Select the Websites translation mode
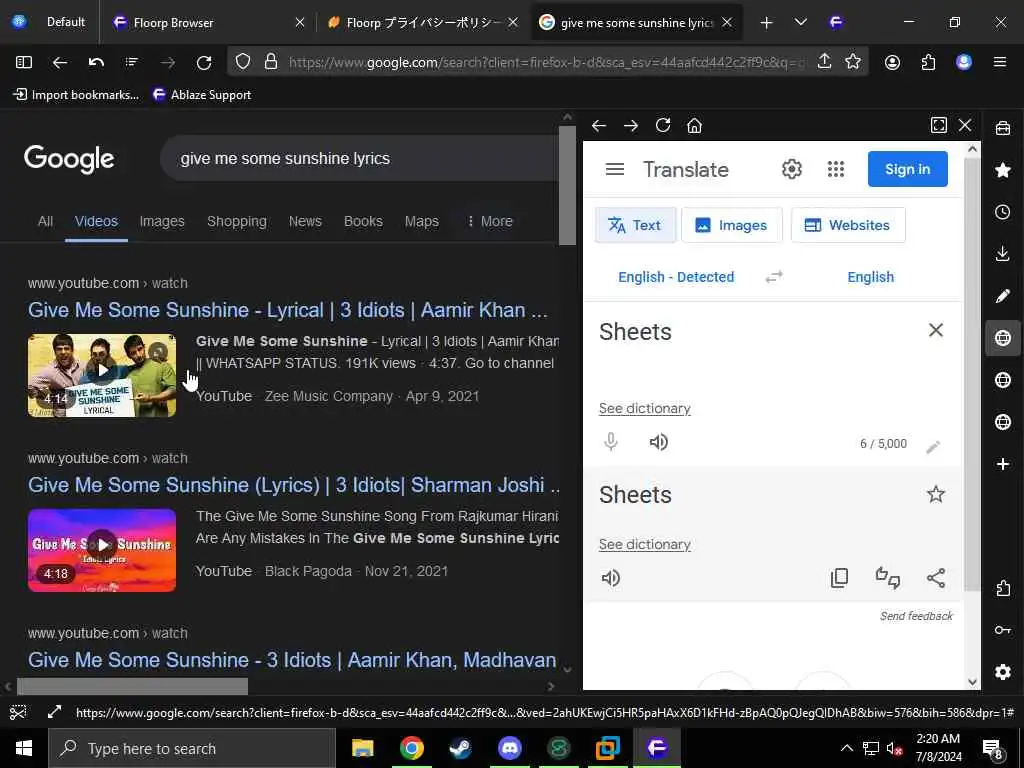This screenshot has height=768, width=1024. click(848, 225)
